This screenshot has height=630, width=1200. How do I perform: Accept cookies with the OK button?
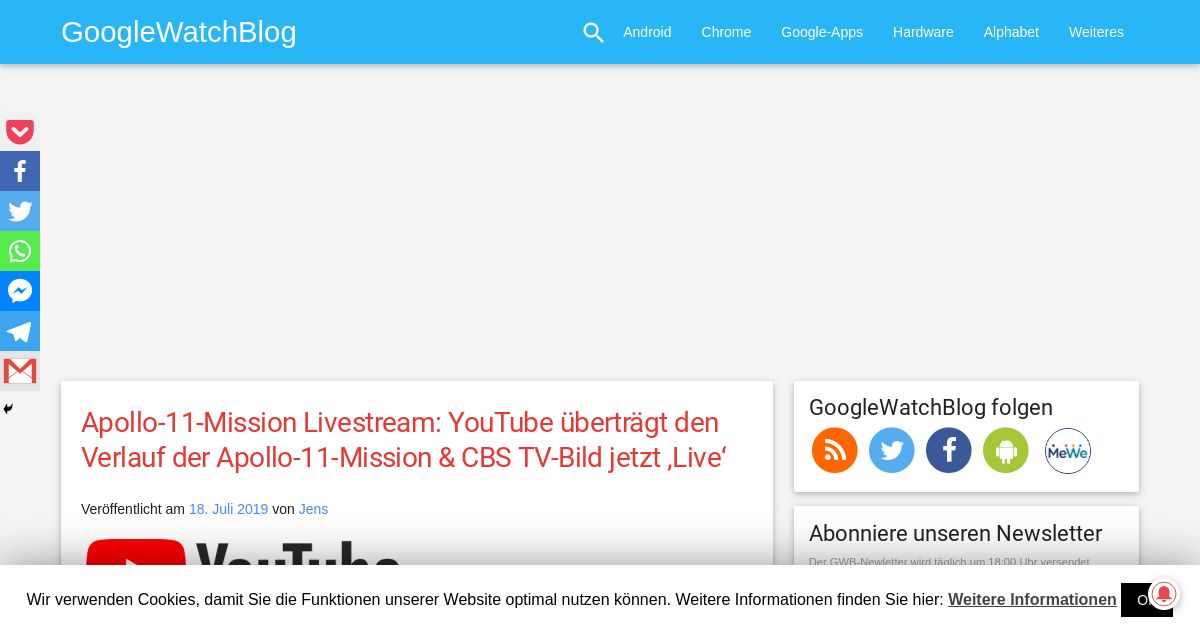pos(1146,600)
